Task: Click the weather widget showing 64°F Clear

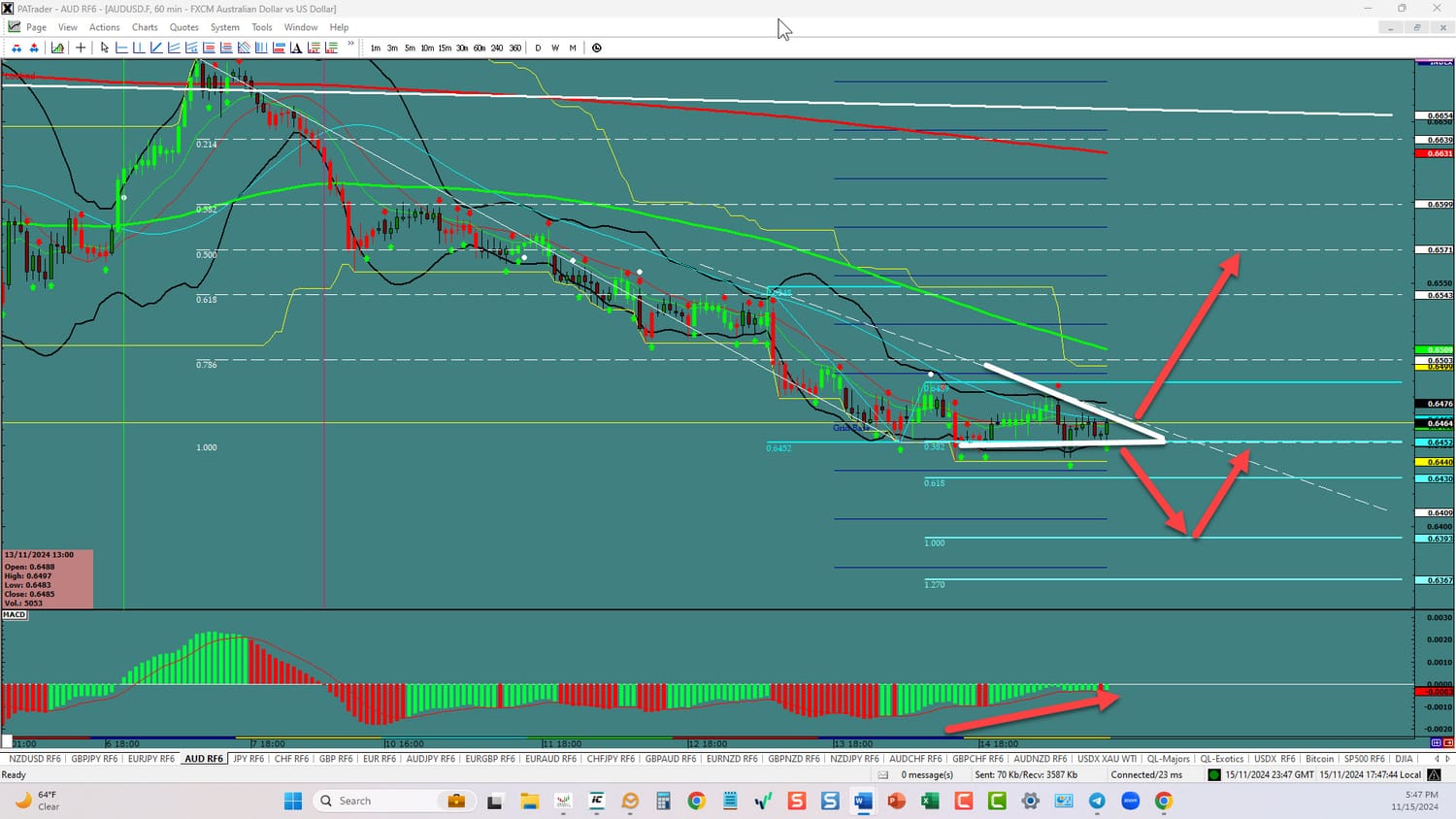Action: 39,801
